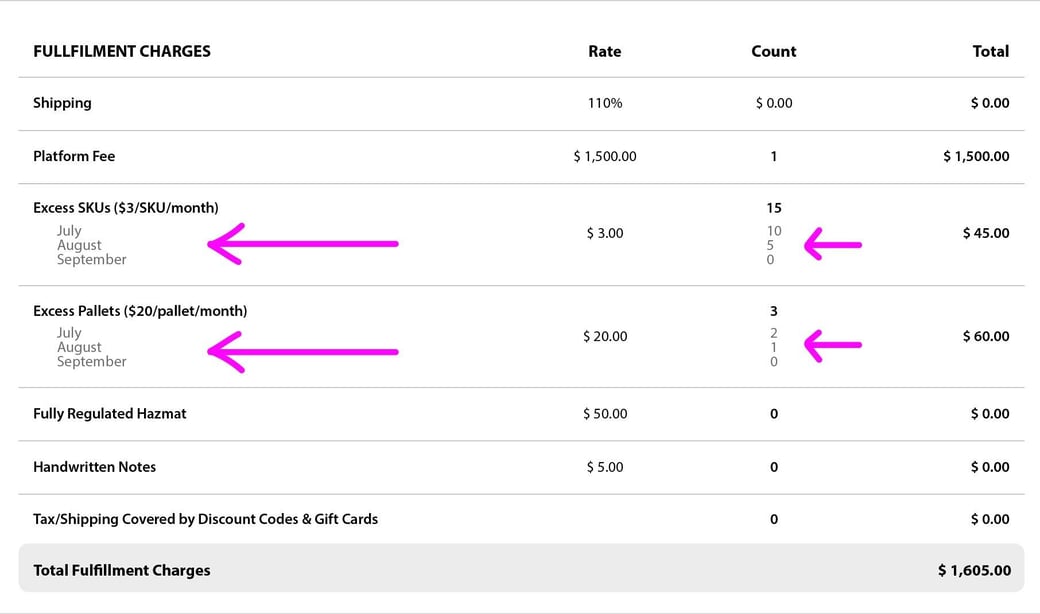Image resolution: width=1040 pixels, height=614 pixels.
Task: Click the Platform Fee label
Action: tap(74, 156)
